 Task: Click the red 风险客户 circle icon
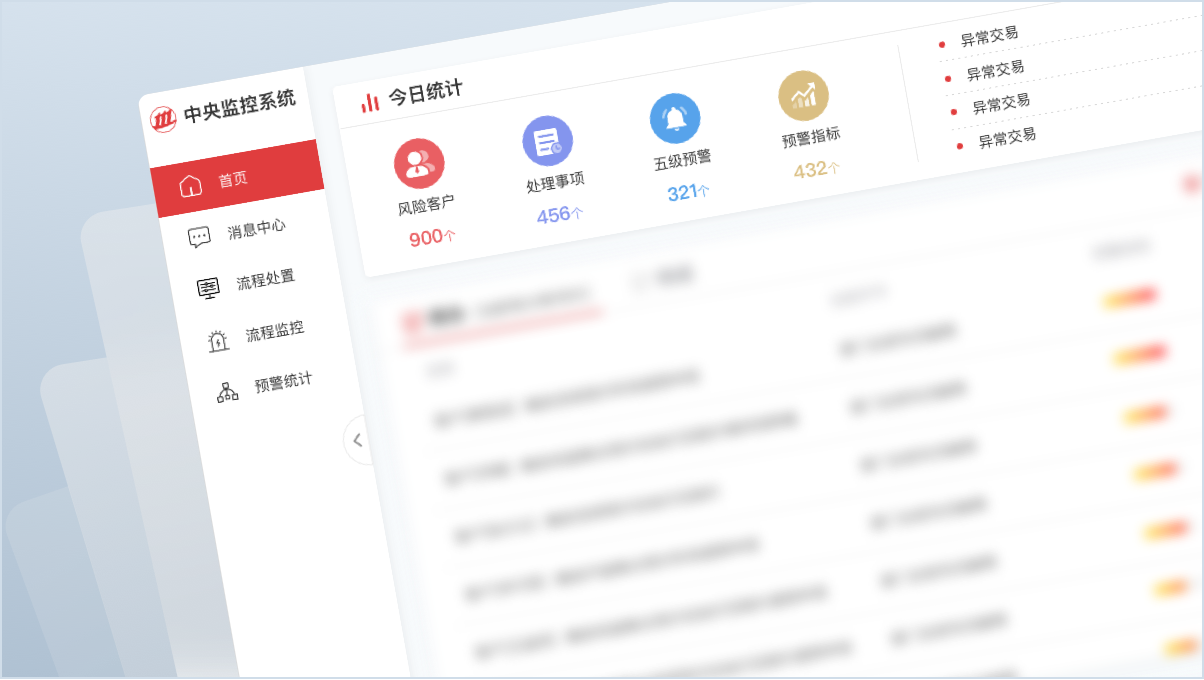click(x=419, y=164)
